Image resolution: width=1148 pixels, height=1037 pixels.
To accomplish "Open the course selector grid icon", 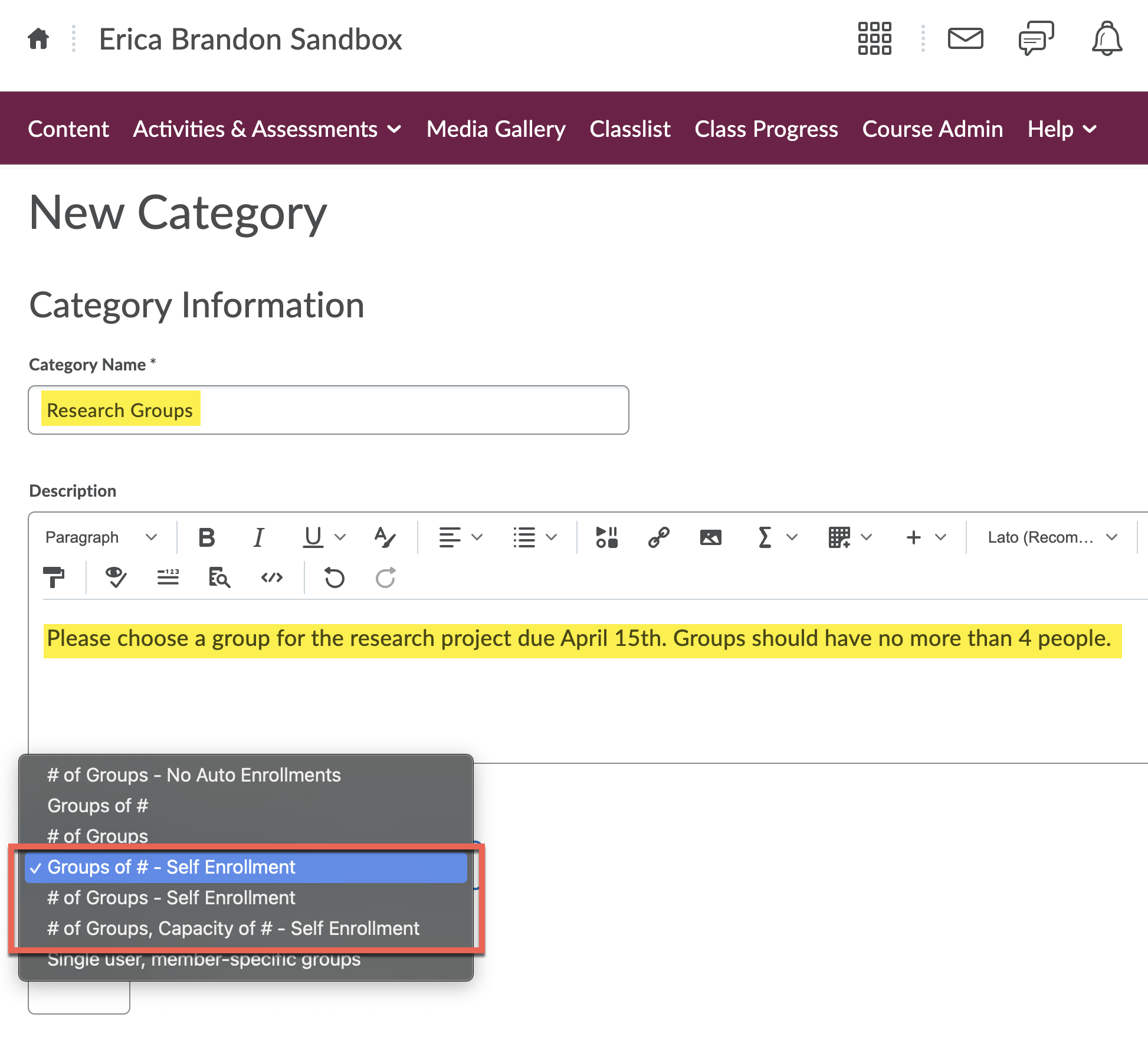I will tap(874, 39).
